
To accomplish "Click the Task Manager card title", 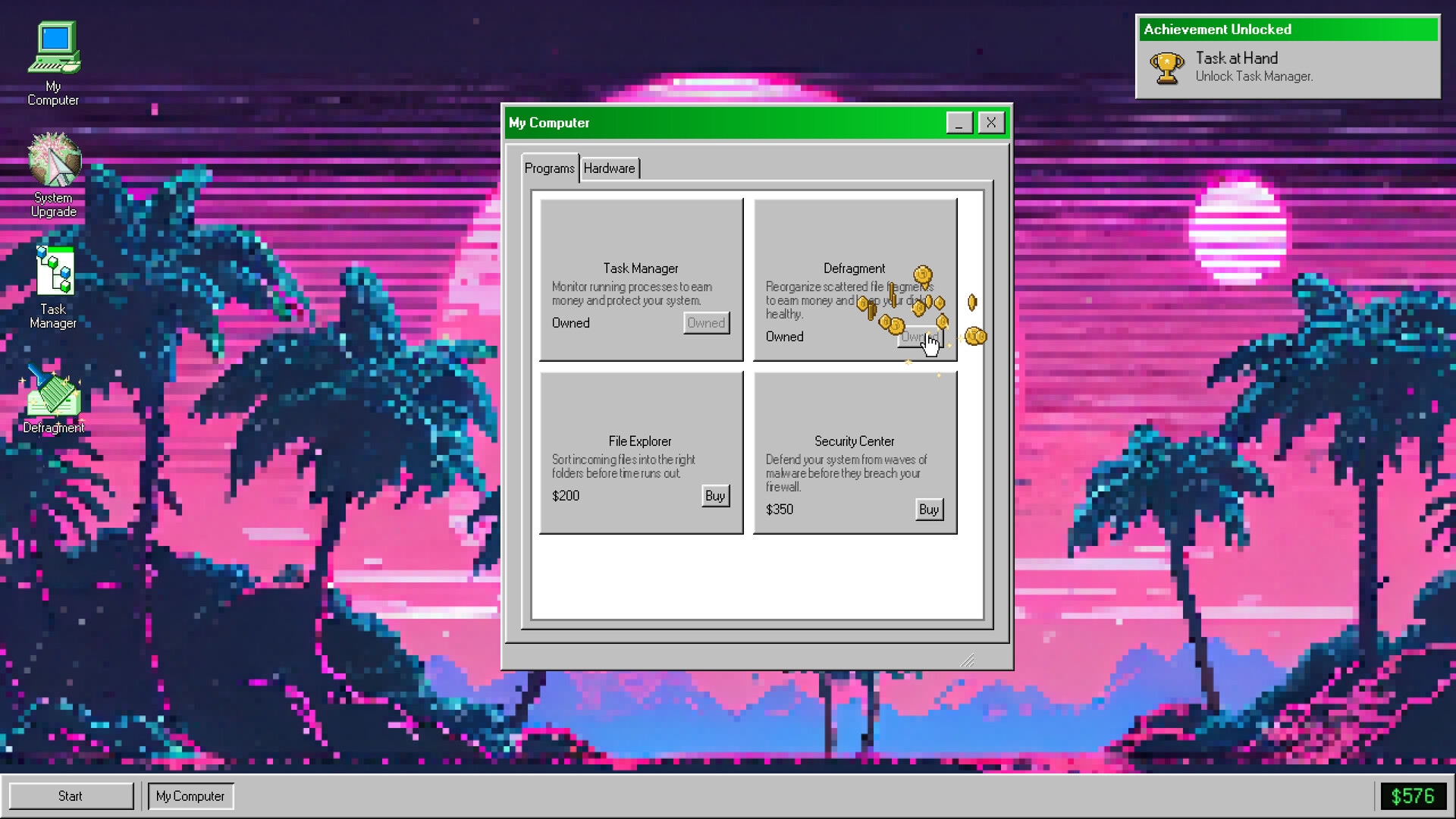I will tap(641, 268).
